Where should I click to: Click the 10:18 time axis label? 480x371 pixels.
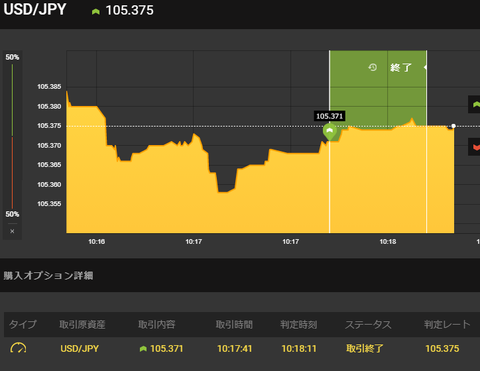click(x=388, y=242)
